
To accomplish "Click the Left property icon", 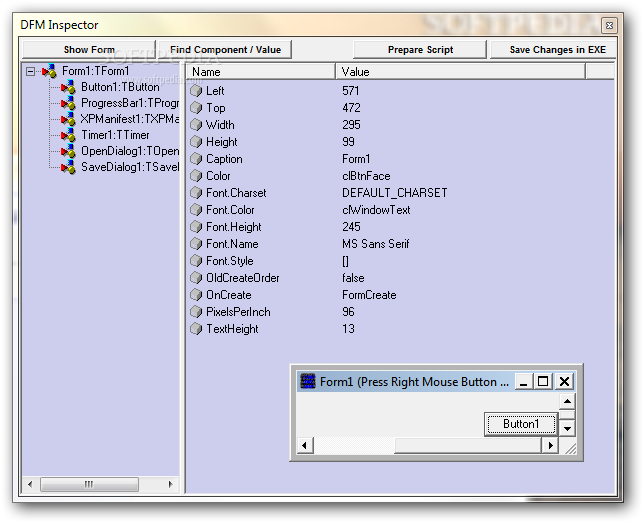I will point(196,91).
